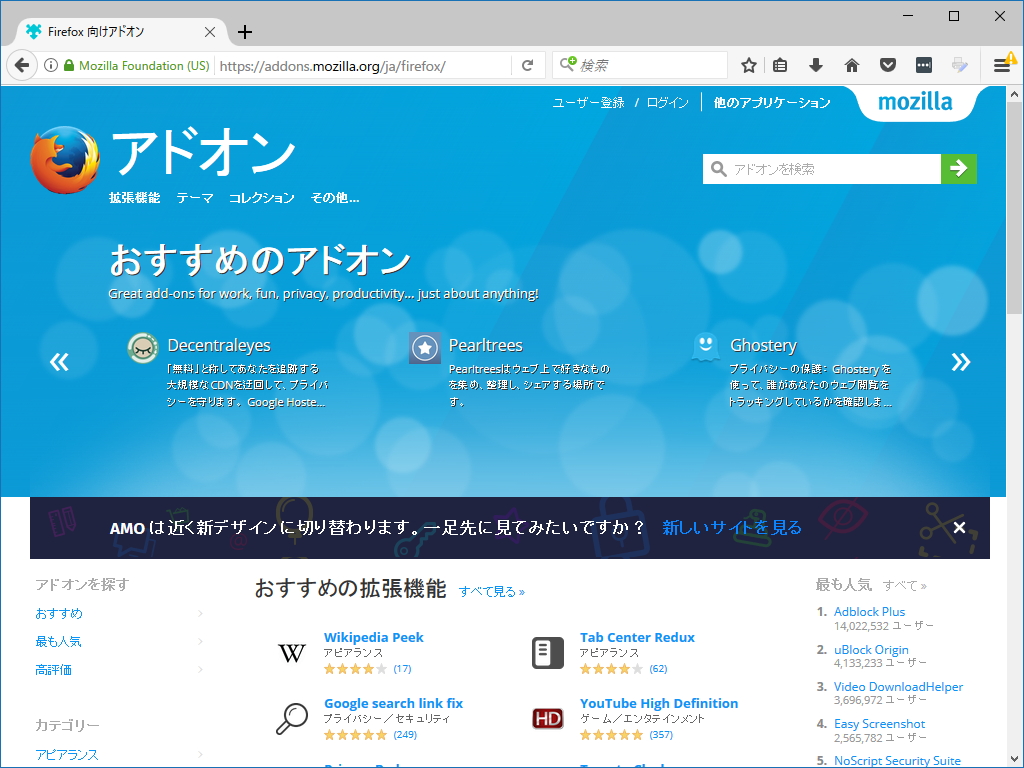Click the green add-on search arrow
The height and width of the screenshot is (768, 1024).
[959, 168]
